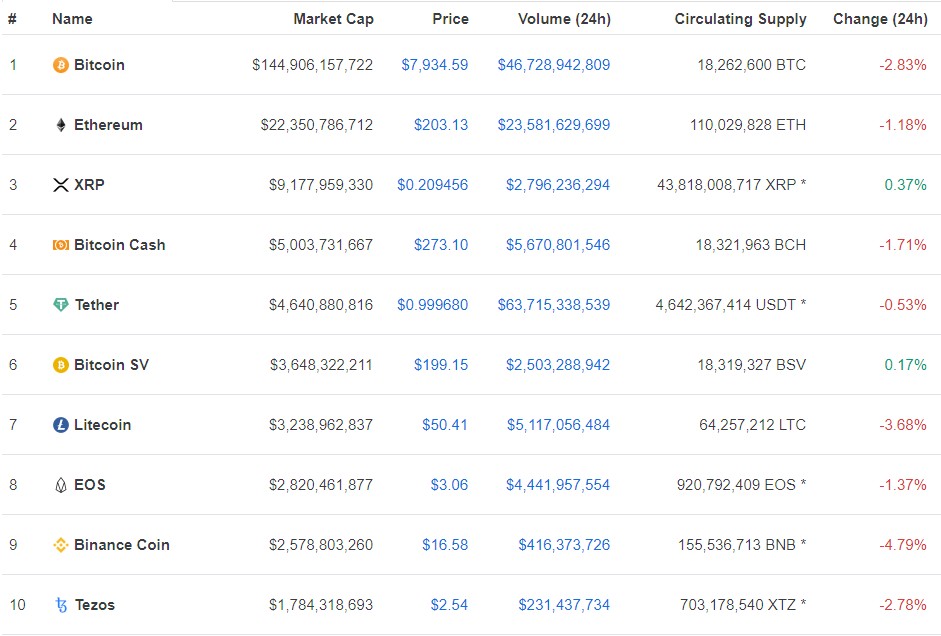Sort by the Name column header
941x636 pixels.
[72, 19]
